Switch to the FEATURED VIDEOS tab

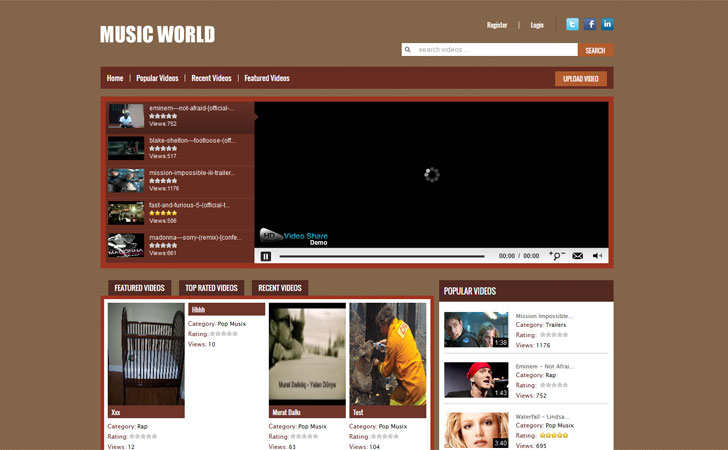tap(139, 288)
